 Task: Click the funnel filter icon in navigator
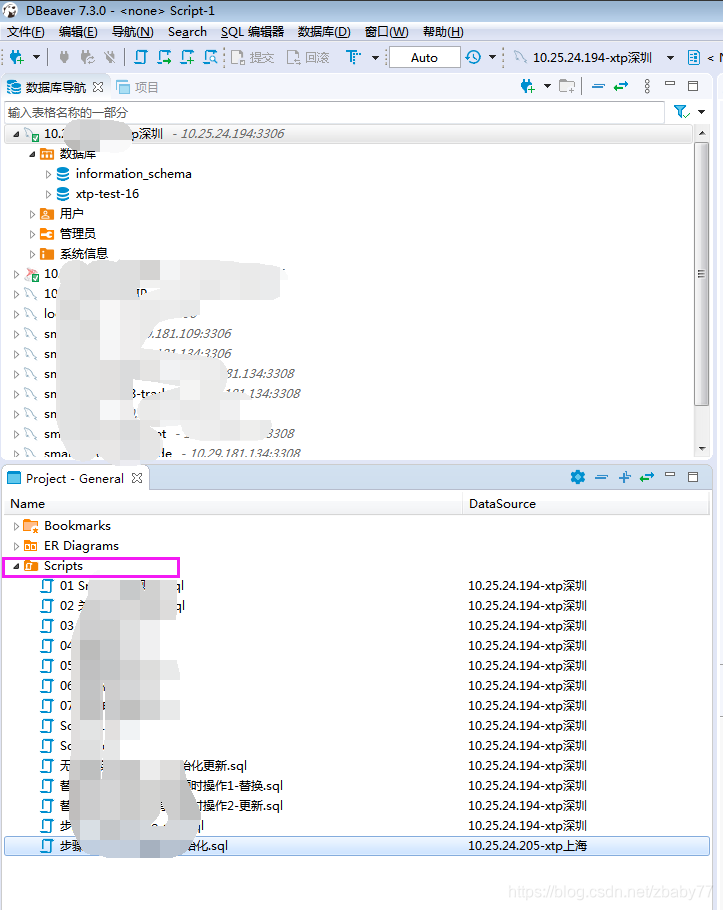[681, 111]
